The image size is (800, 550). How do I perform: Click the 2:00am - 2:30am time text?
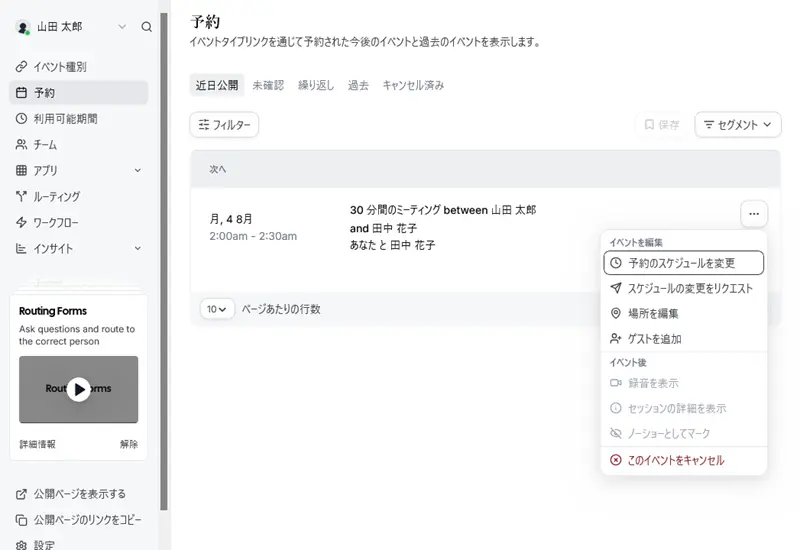tap(253, 236)
